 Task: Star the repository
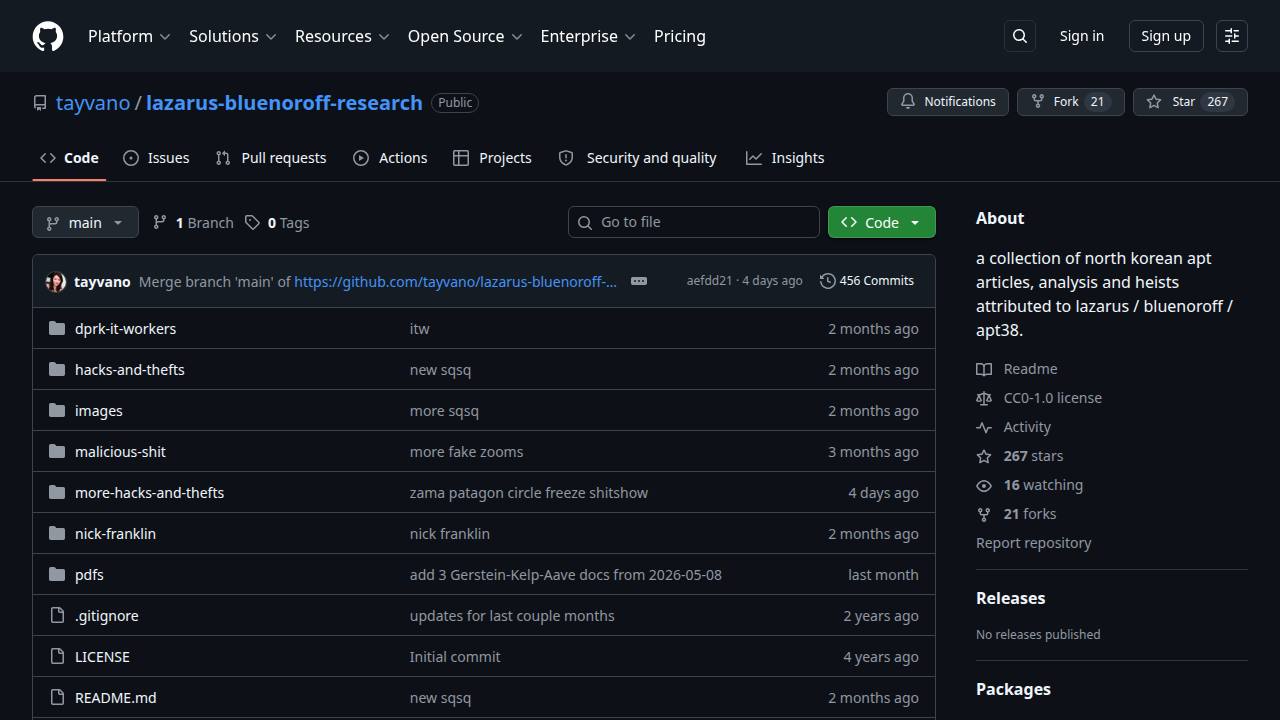(1190, 102)
